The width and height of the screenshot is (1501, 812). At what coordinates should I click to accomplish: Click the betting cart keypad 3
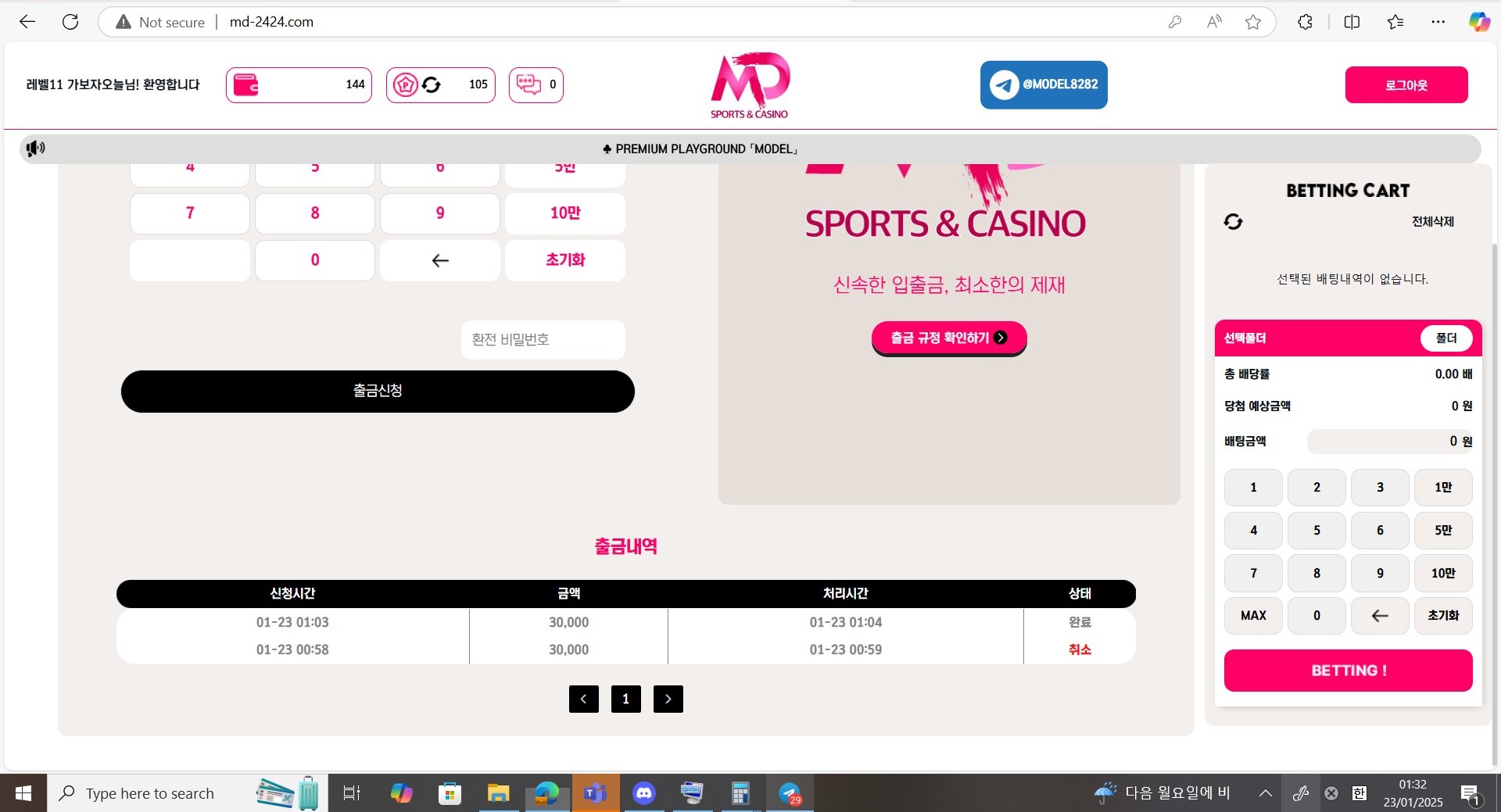(1380, 488)
